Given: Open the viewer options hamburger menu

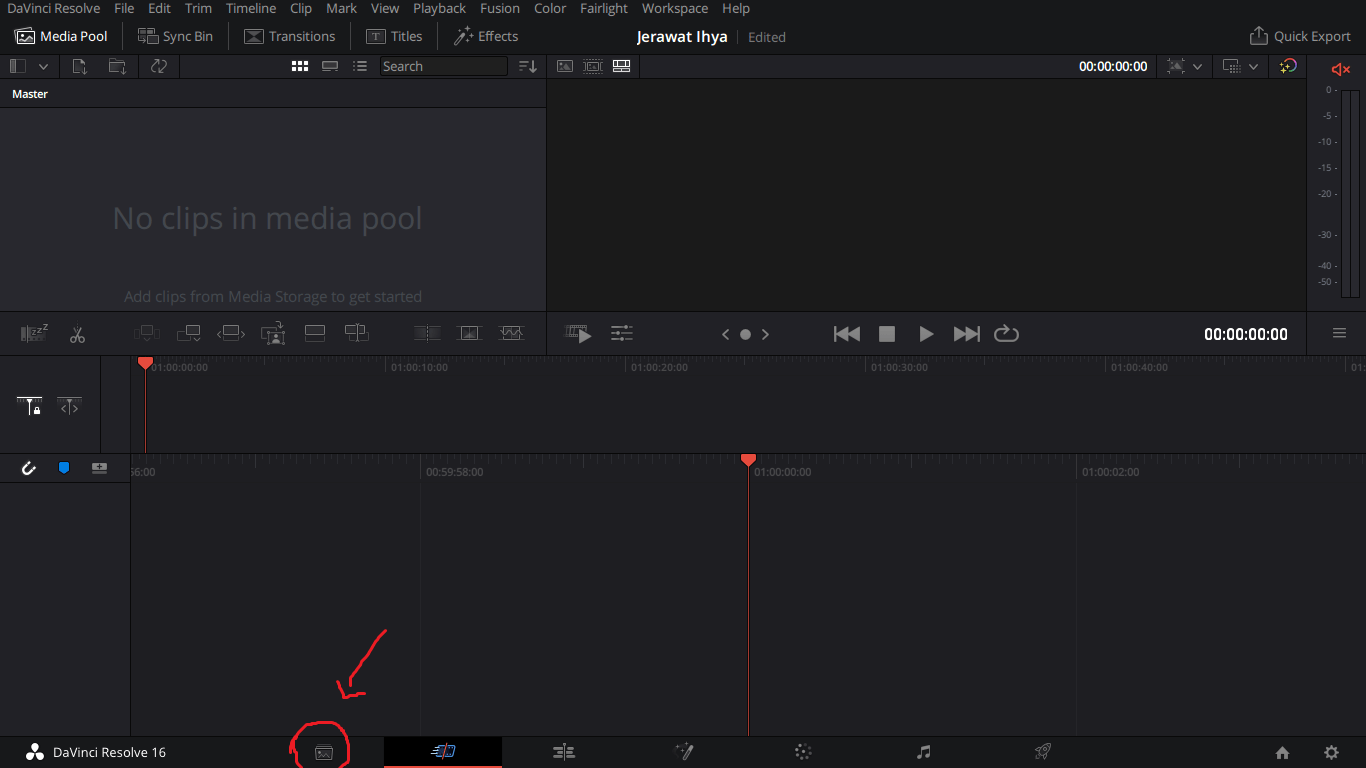Looking at the screenshot, I should pos(1339,334).
